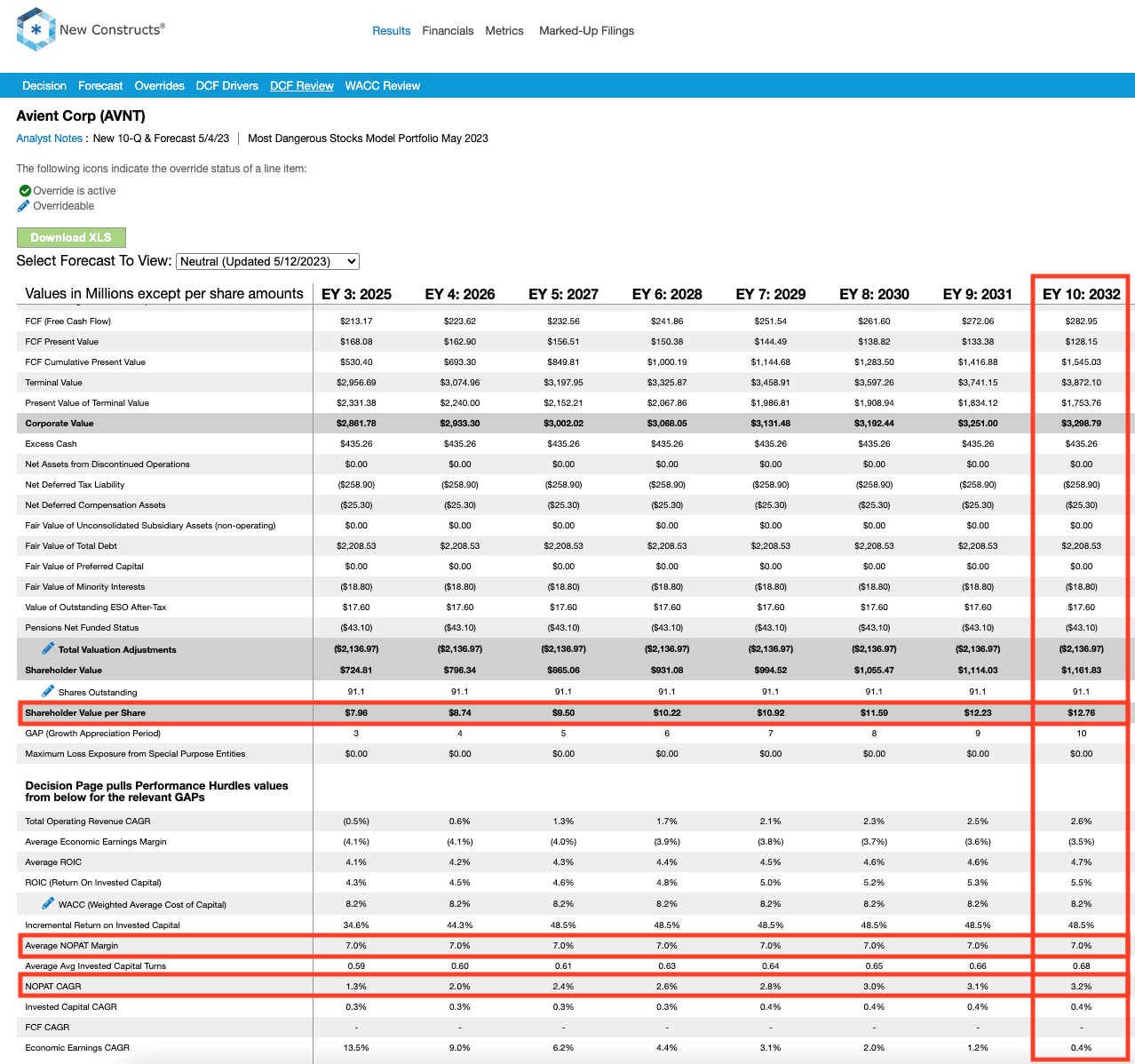Screen dimensions: 1135x1064
Task: Click the FCF Cumulative Present Value label
Action: [85, 362]
